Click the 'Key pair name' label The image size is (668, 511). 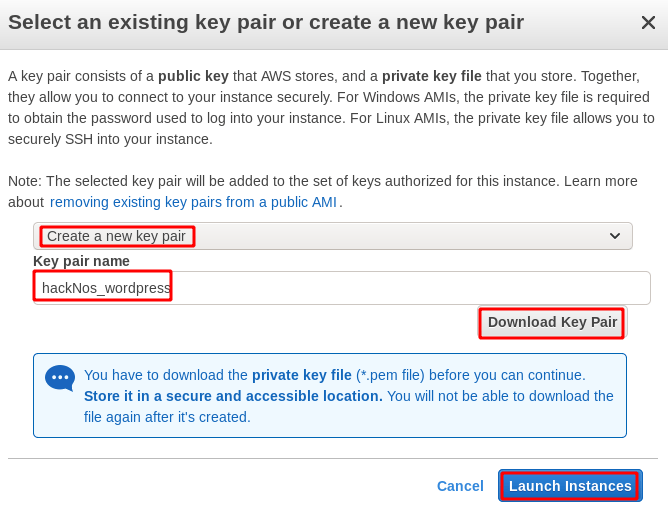[x=81, y=261]
